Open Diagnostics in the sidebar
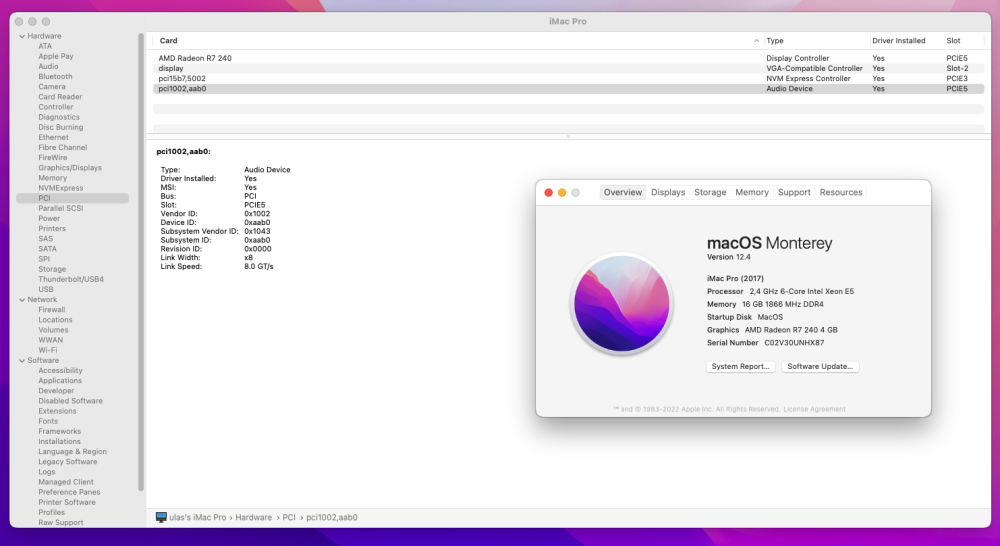 pyautogui.click(x=59, y=117)
